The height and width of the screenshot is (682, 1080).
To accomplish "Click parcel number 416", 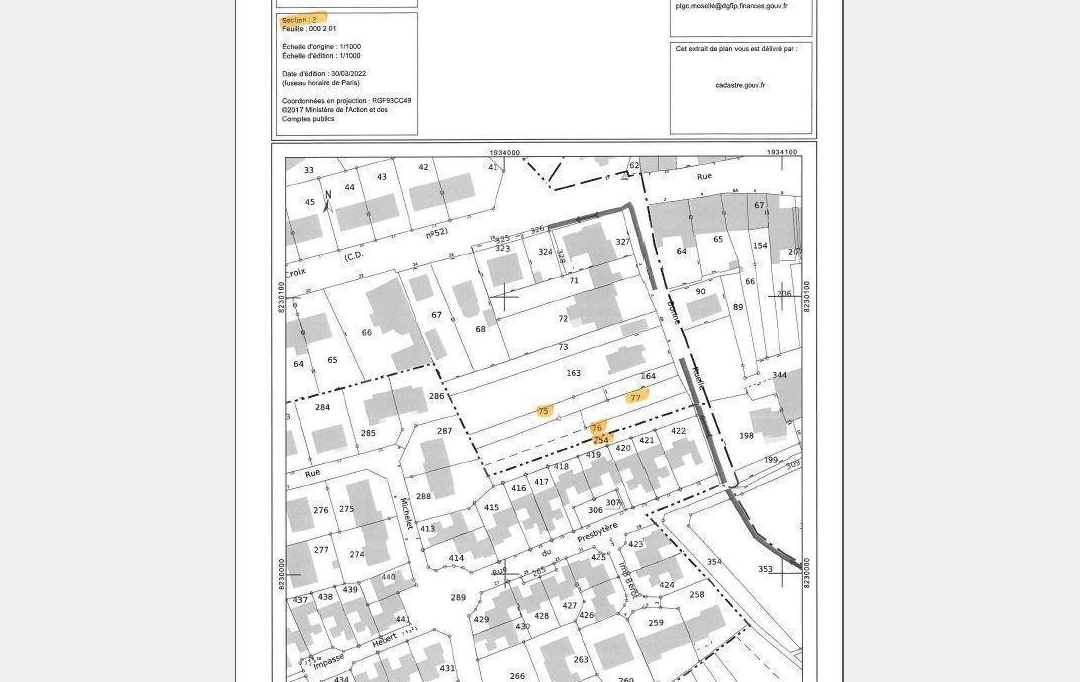I will tap(519, 488).
